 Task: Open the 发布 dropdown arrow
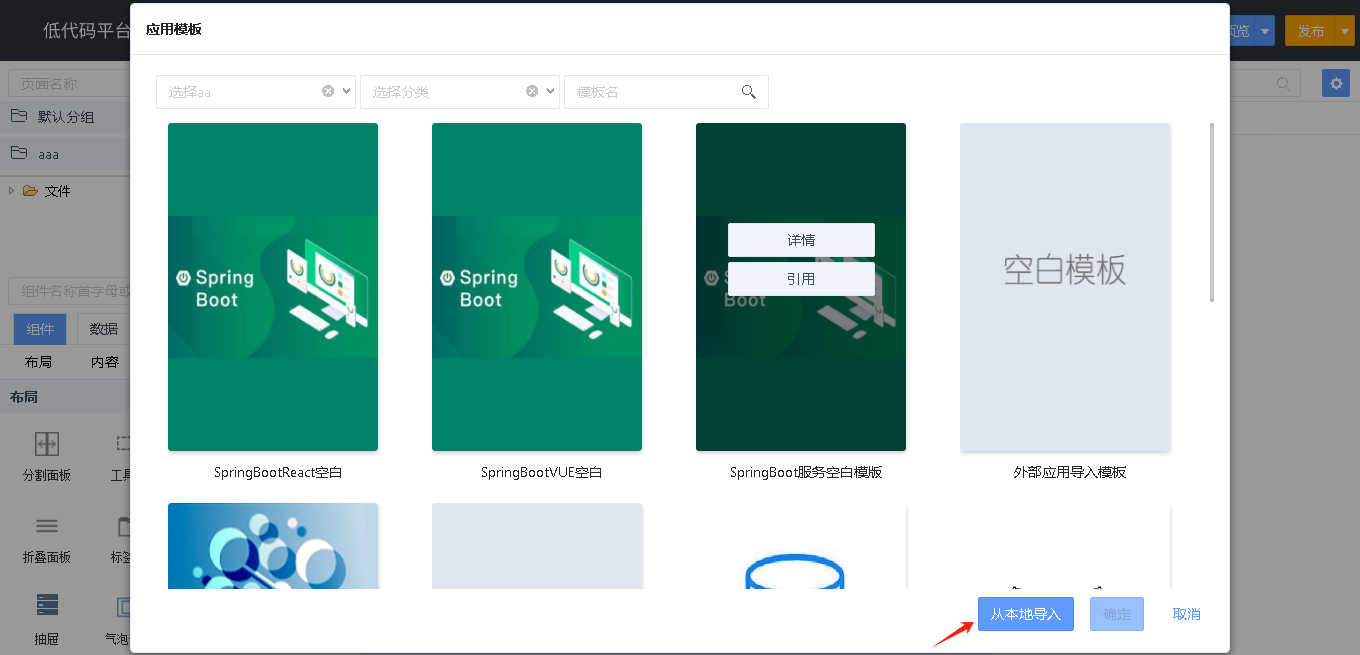[1344, 31]
